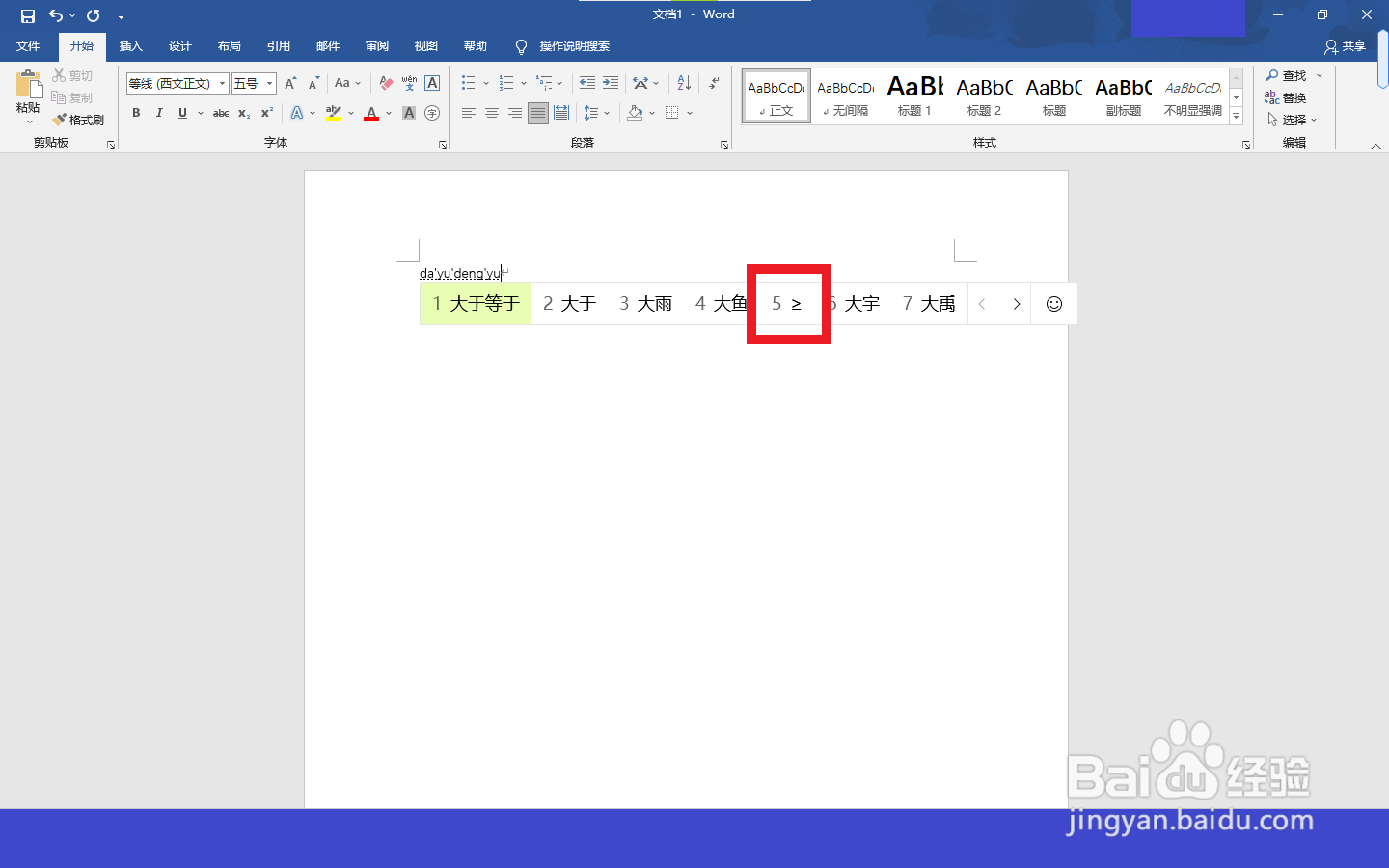Align text left
Viewport: 1389px width, 868px height.
[x=469, y=113]
